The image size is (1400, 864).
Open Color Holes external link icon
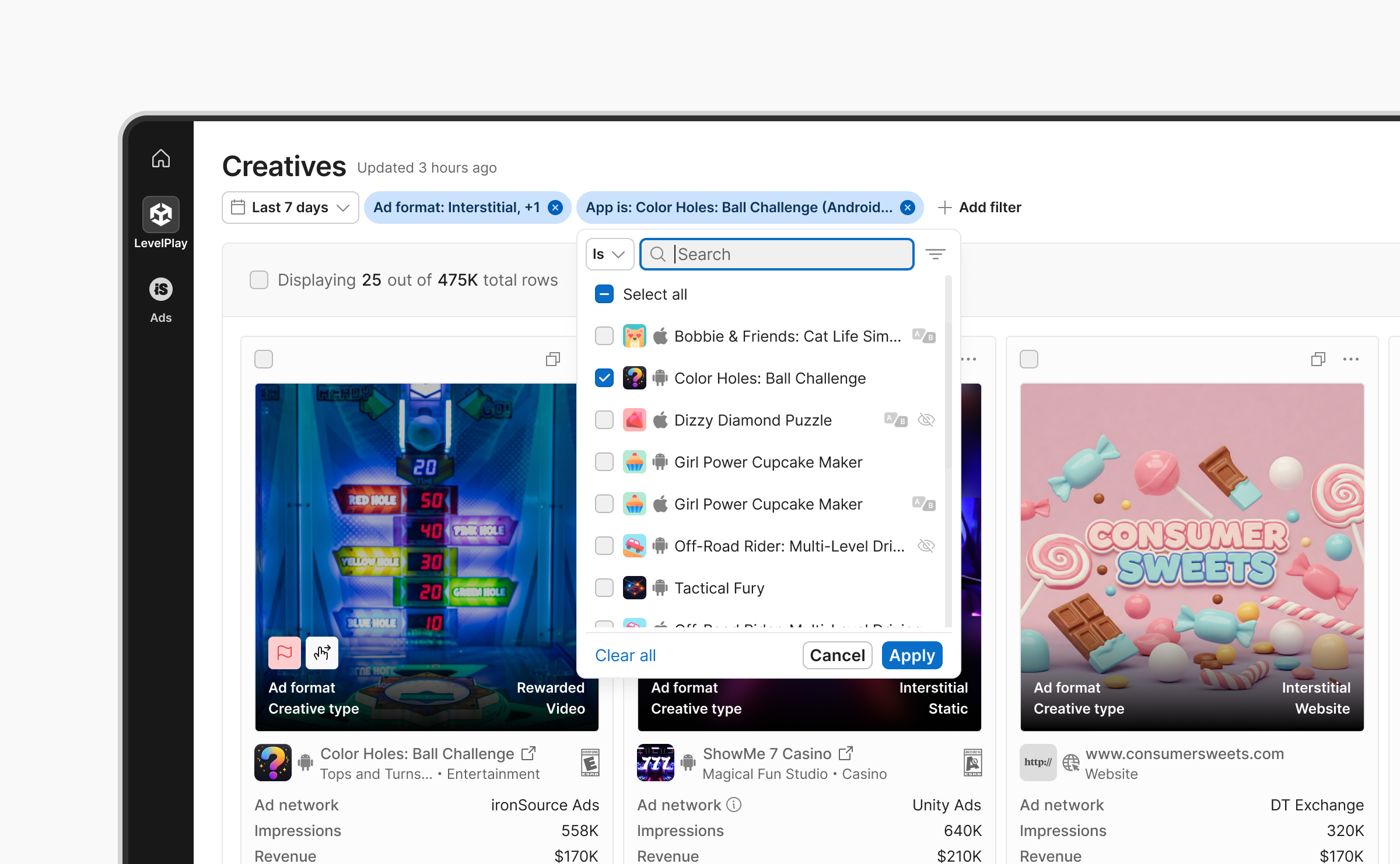tap(528, 753)
